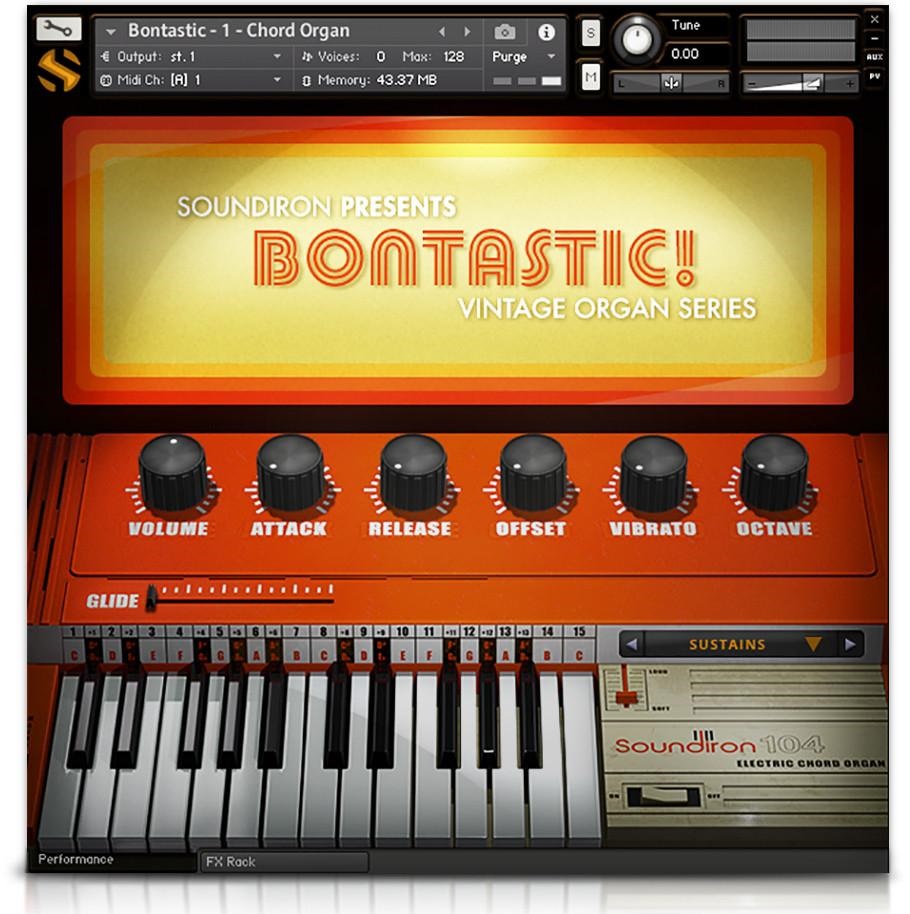Select next articulation right of SUSTAINS
Screen dimensions: 910x914
(850, 645)
